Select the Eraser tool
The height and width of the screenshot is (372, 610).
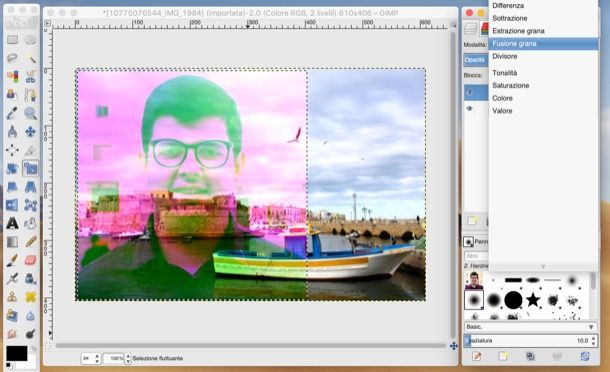(30, 260)
